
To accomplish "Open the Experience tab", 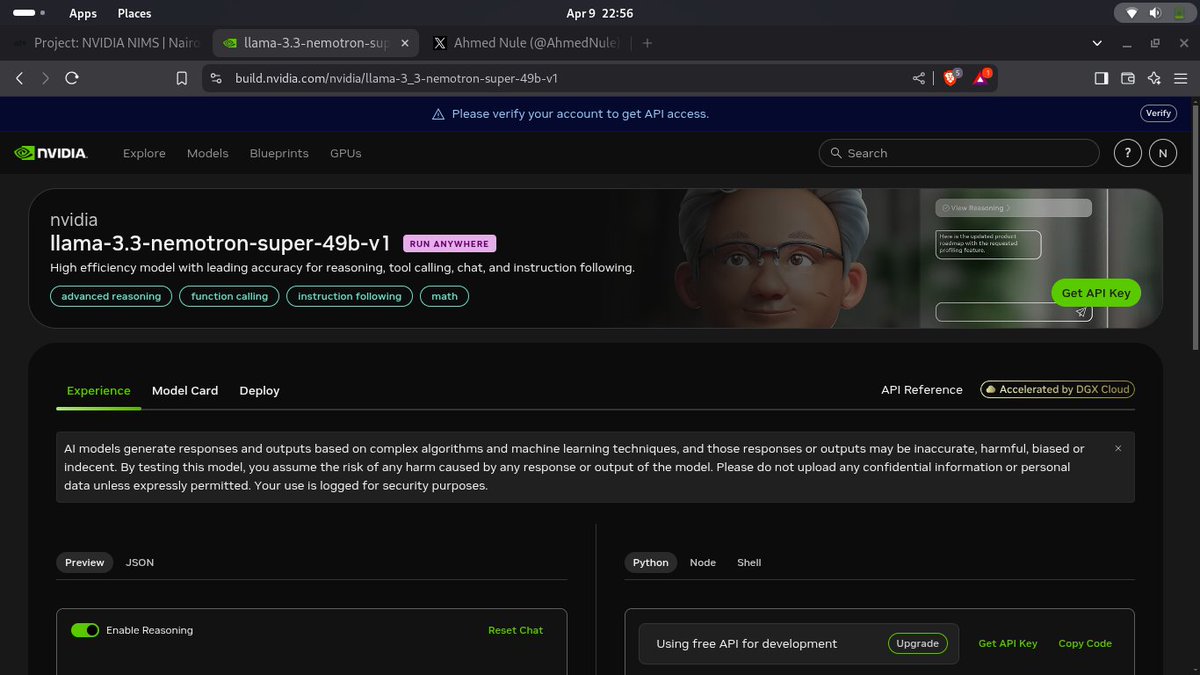I will coord(99,391).
